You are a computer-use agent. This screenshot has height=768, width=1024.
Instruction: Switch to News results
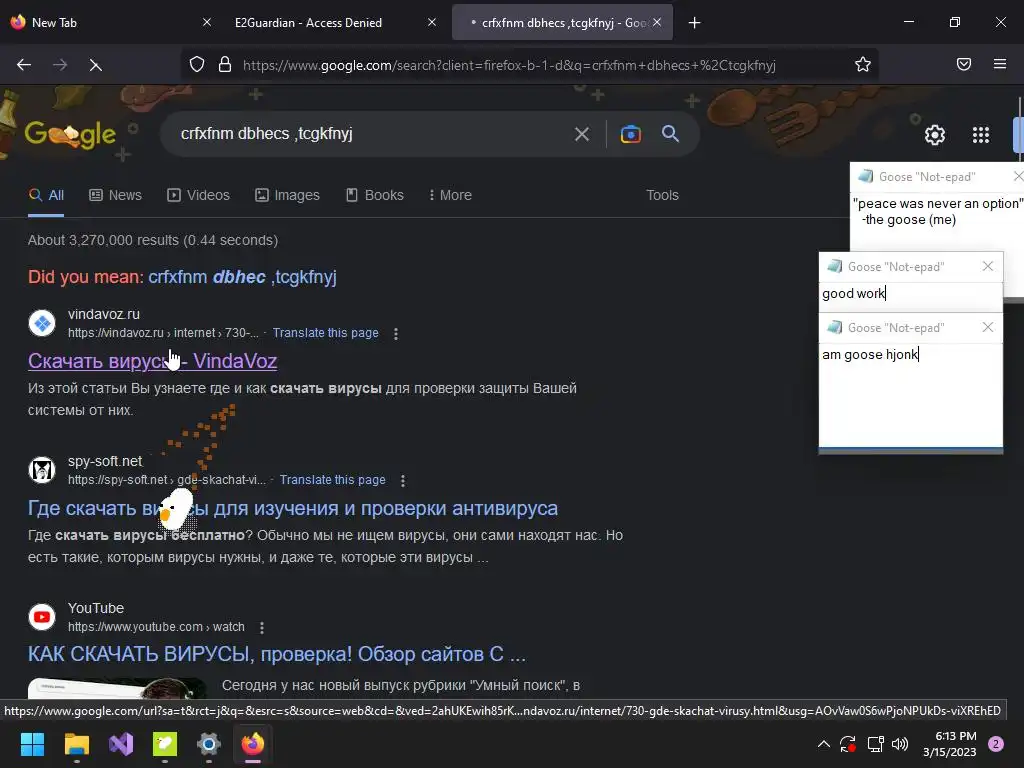point(116,195)
